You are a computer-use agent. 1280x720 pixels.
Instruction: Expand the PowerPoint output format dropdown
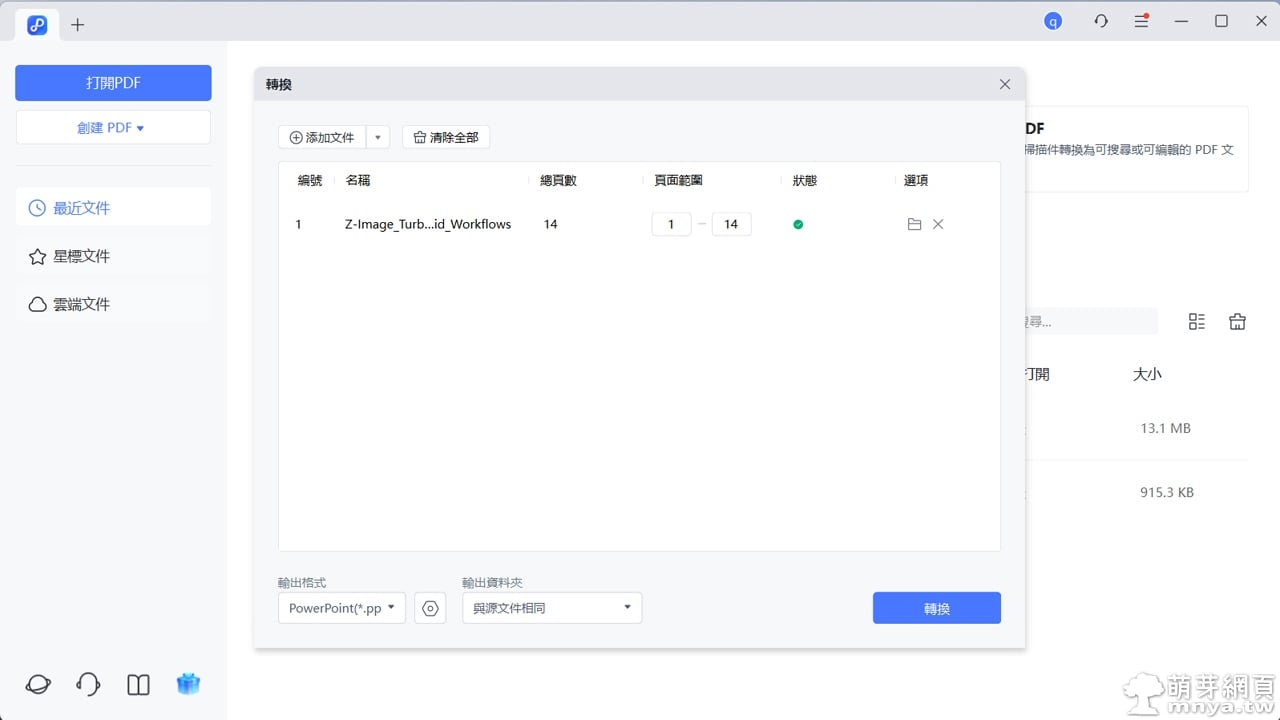pos(342,608)
